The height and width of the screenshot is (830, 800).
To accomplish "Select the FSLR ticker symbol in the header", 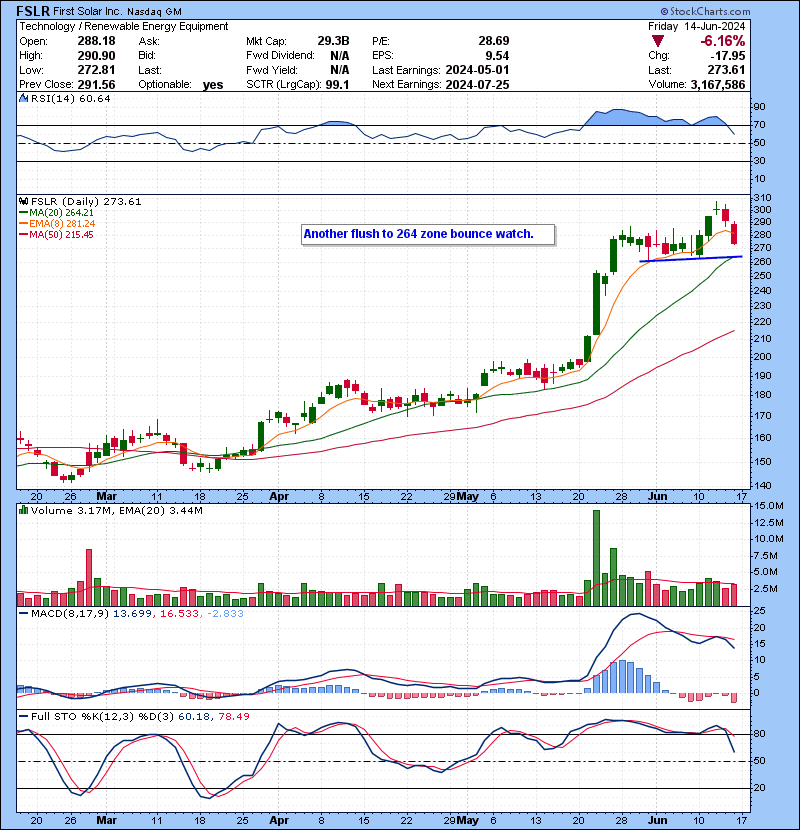I will [x=33, y=11].
